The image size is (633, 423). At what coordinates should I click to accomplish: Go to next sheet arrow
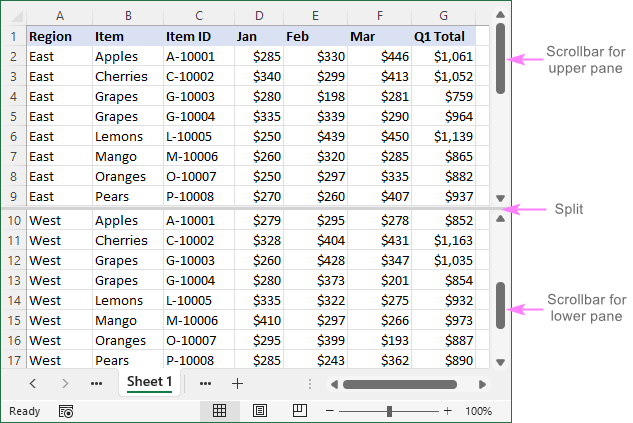click(x=65, y=383)
